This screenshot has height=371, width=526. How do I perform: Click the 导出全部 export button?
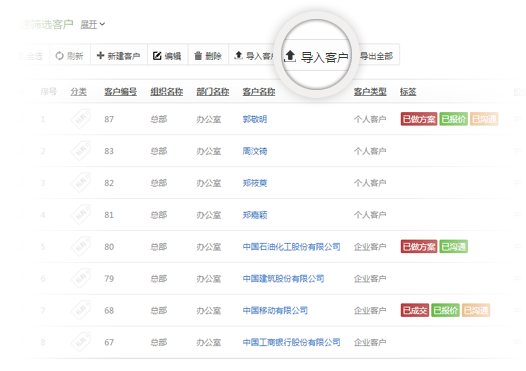click(376, 56)
